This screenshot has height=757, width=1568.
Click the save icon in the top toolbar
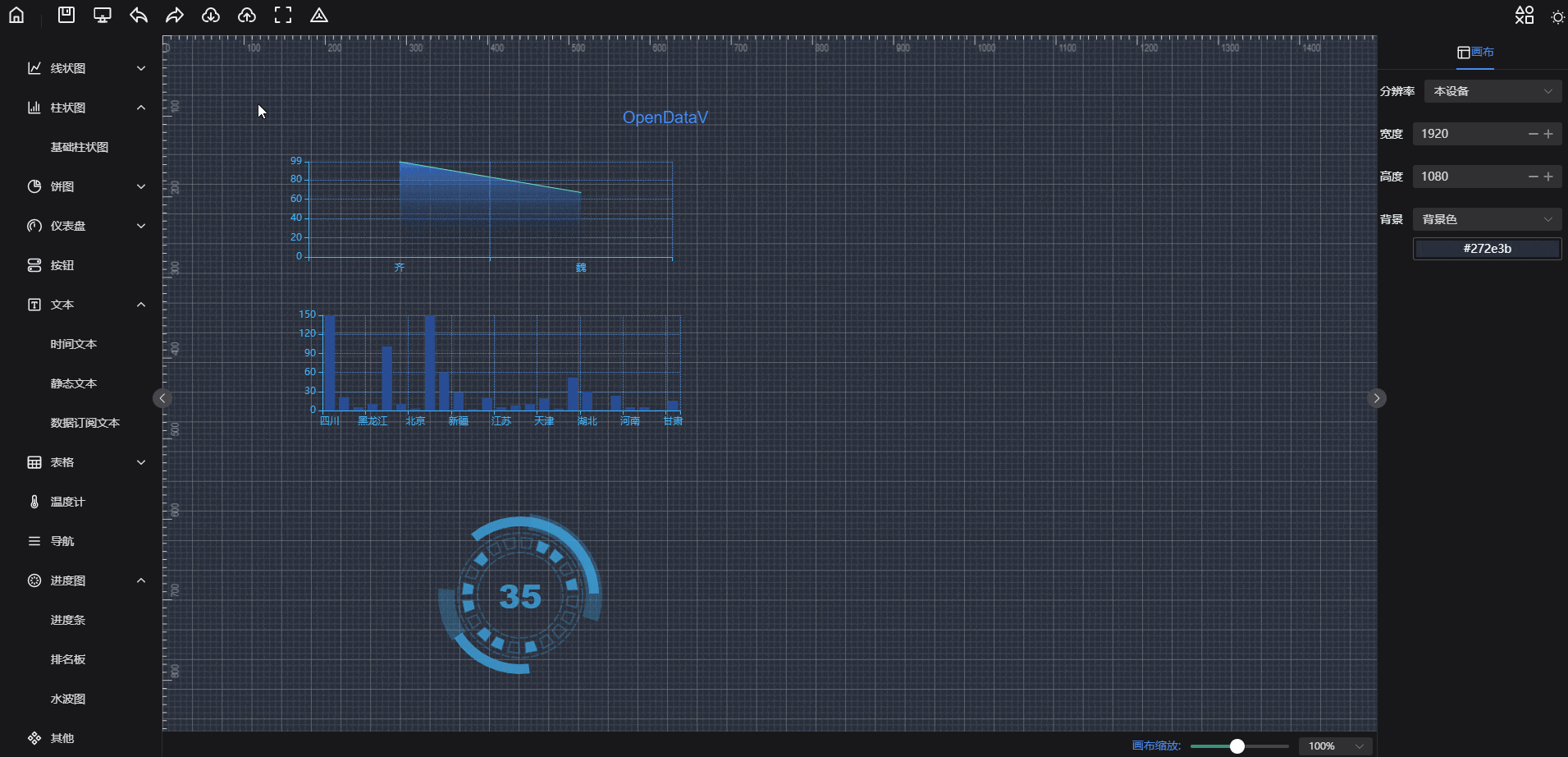click(x=66, y=15)
